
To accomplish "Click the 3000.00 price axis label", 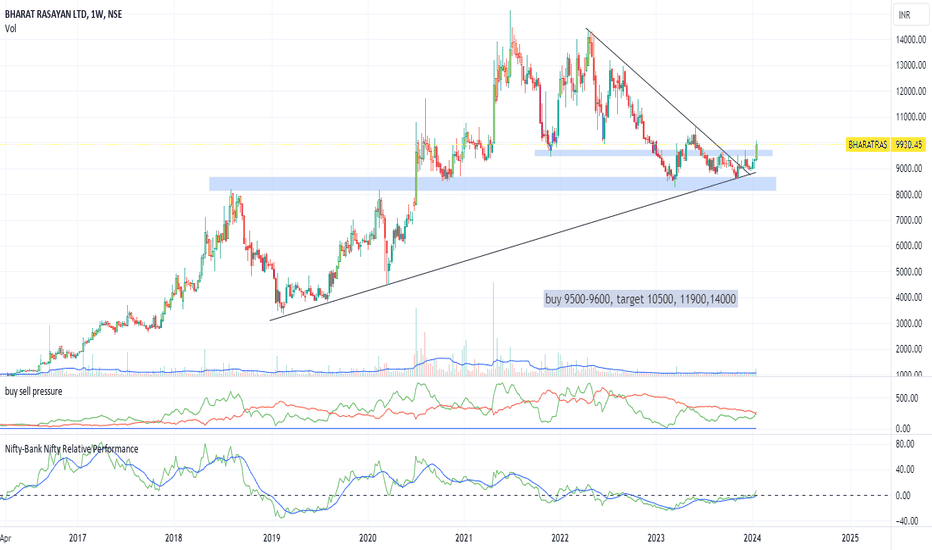I will [x=910, y=323].
